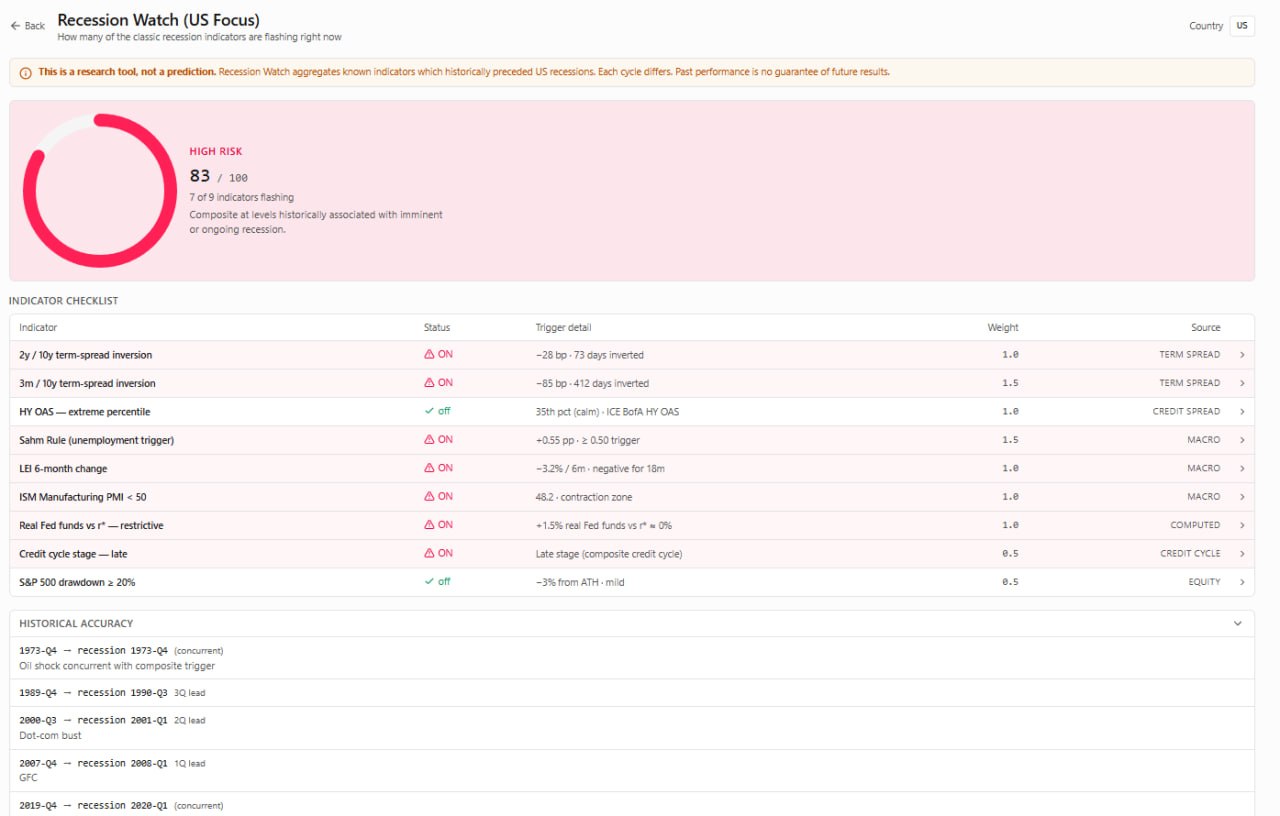Viewport: 1280px width, 816px height.
Task: Click the Status column header
Action: click(437, 327)
